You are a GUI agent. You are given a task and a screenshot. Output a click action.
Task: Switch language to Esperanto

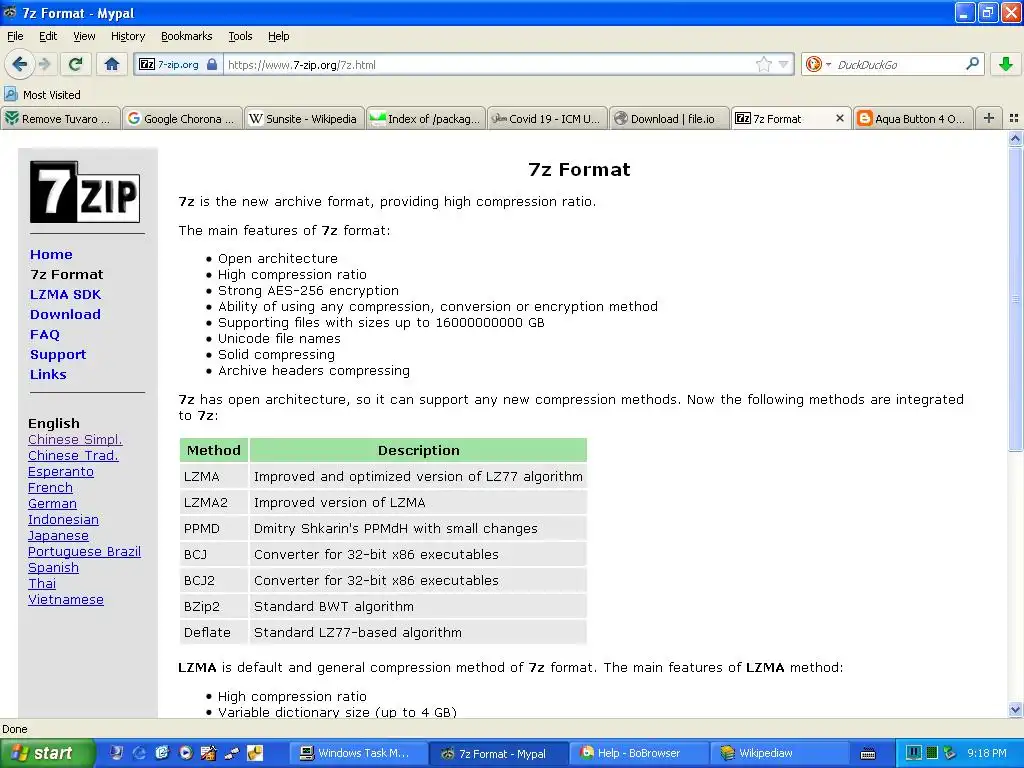[61, 472]
